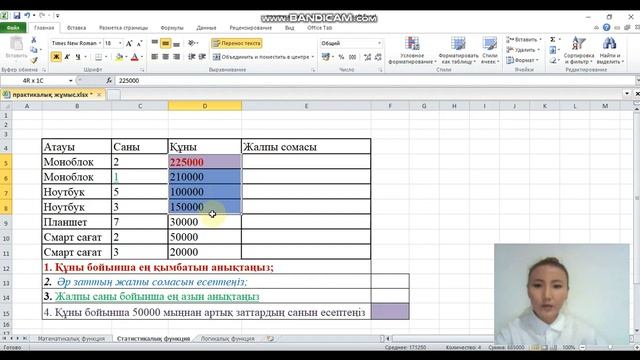Viewport: 640px width, 360px height.
Task: Open the Times New Roman font dropdown
Action: tap(100, 43)
